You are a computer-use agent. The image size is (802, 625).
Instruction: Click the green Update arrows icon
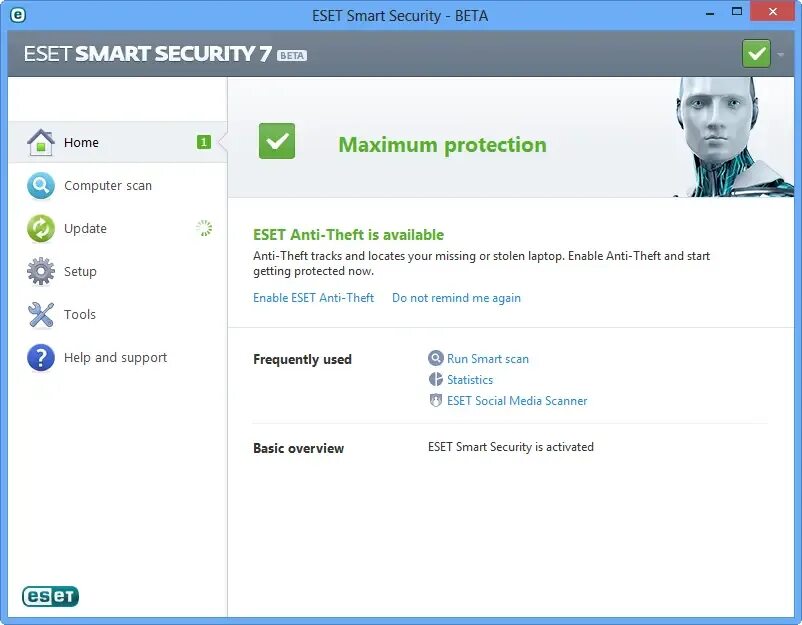[40, 228]
